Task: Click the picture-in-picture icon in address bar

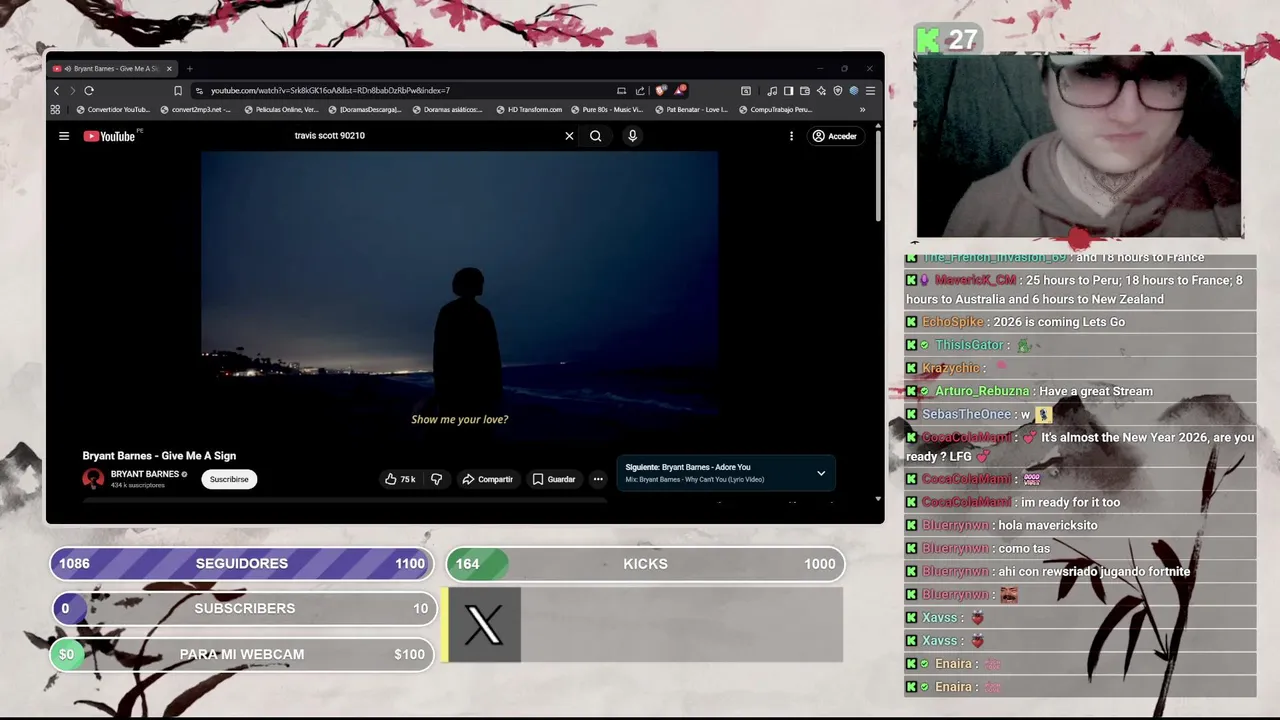Action: (x=621, y=90)
